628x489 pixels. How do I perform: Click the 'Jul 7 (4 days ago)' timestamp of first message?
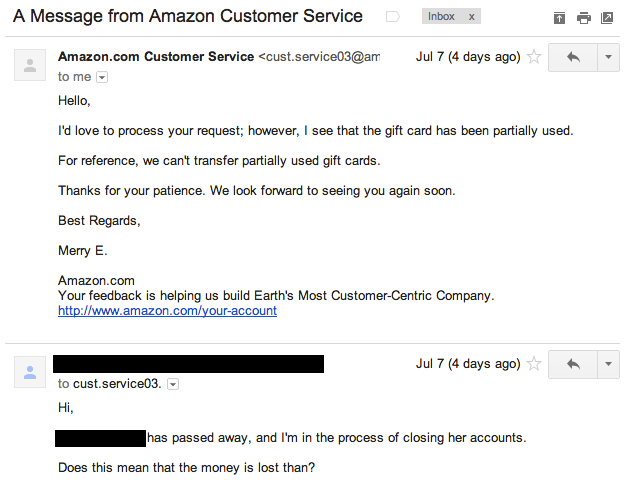coord(467,57)
